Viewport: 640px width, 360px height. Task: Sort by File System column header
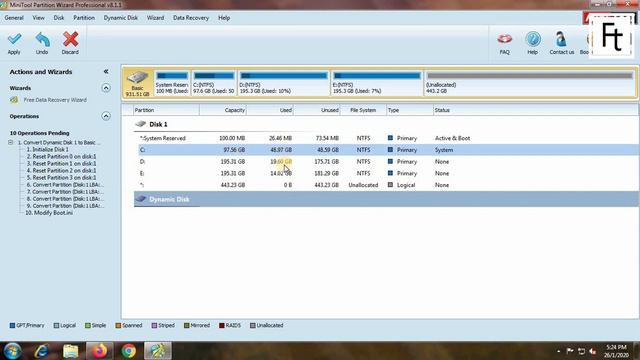coord(363,110)
